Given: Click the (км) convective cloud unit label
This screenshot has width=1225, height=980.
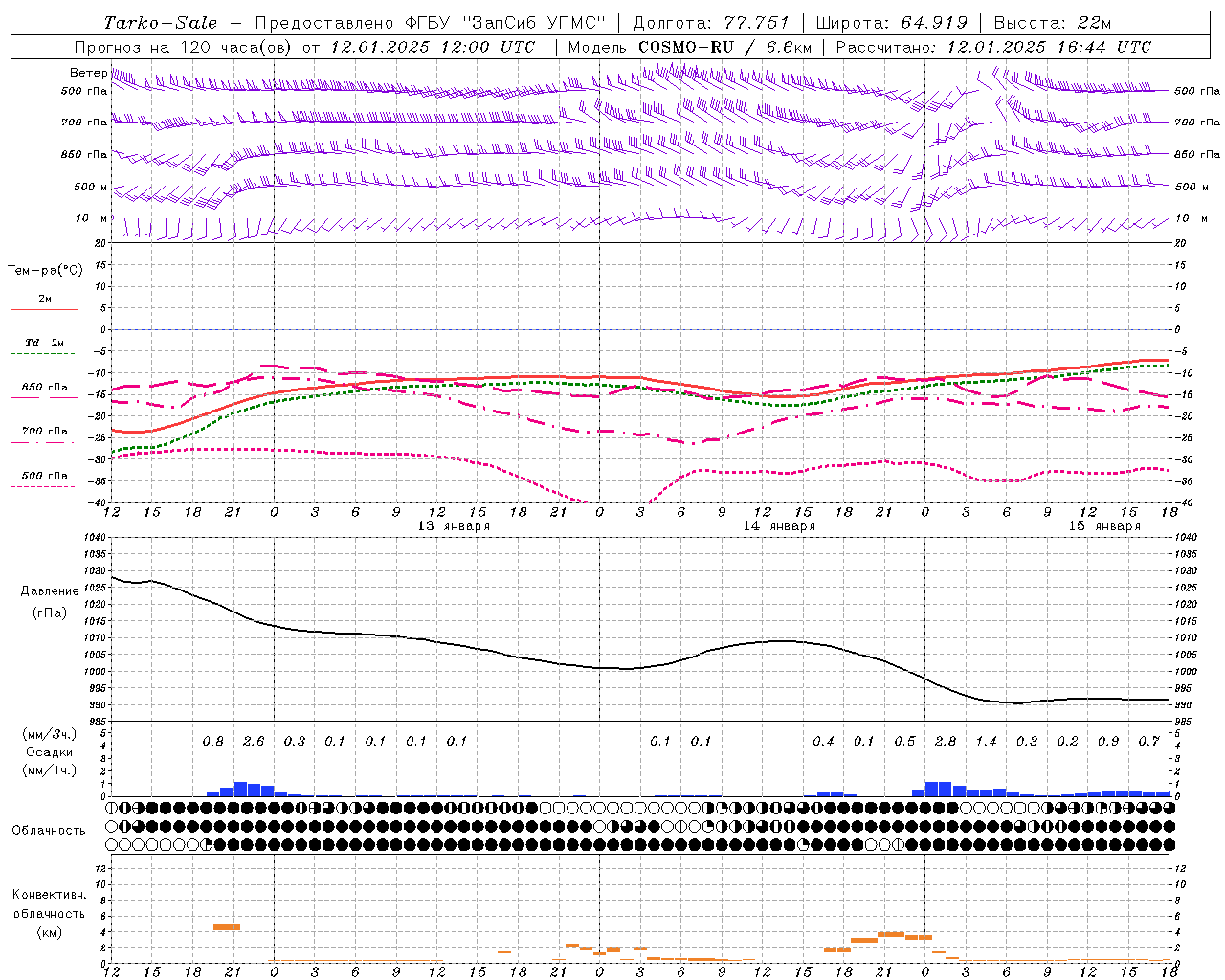Looking at the screenshot, I should coord(48,932).
